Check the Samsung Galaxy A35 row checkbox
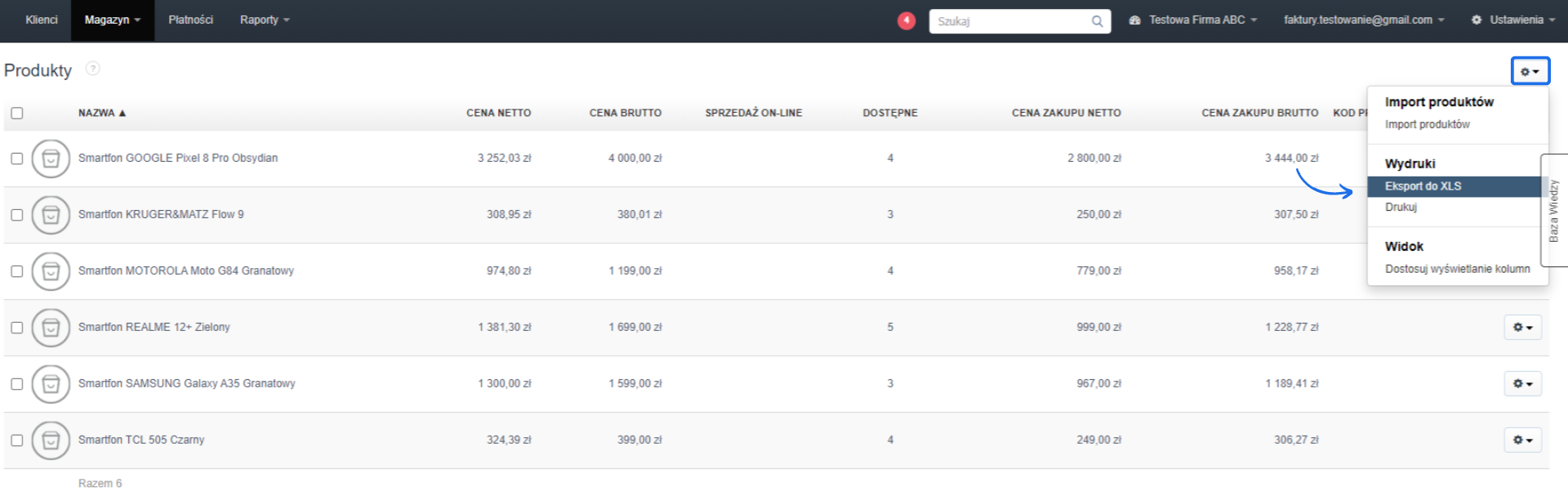This screenshot has height=496, width=1568. point(17,384)
